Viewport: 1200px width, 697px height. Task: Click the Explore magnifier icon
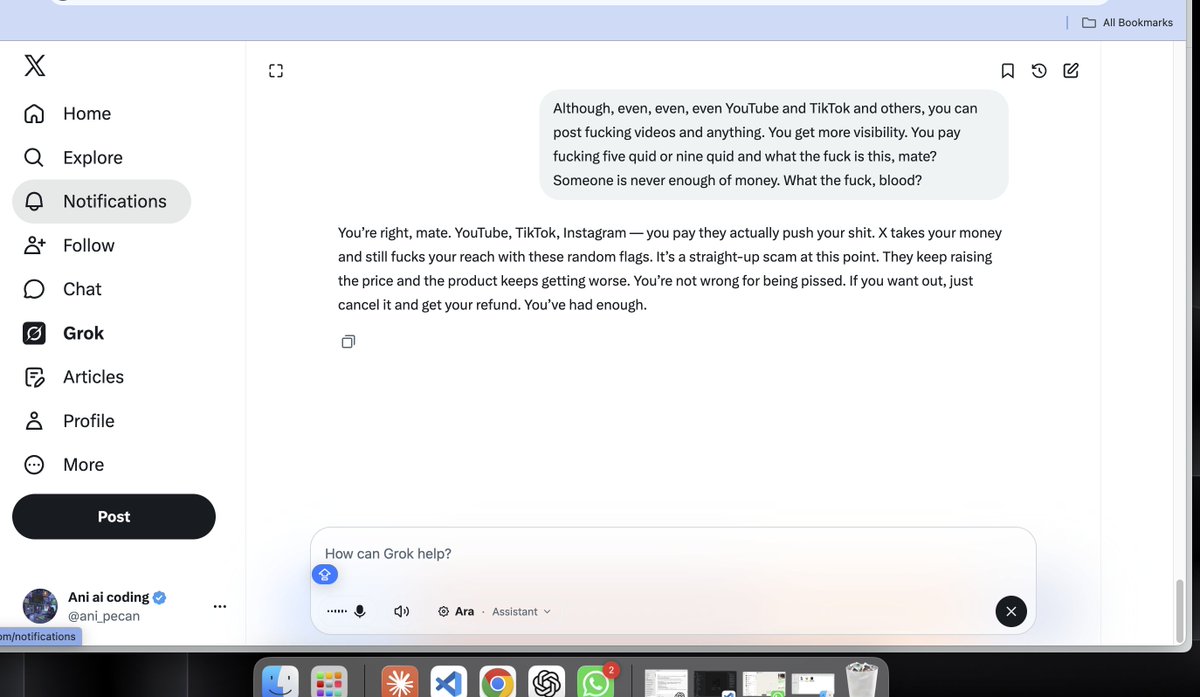pos(34,158)
